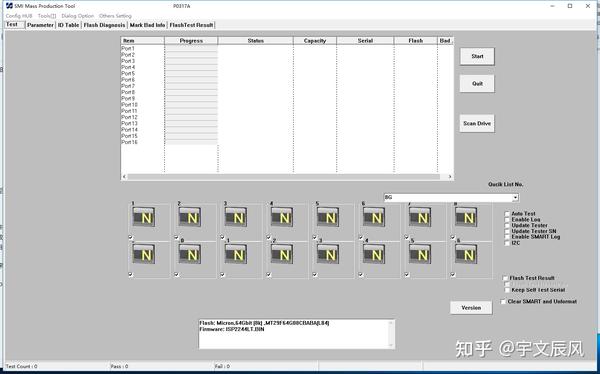Check the Update Tester SN option
The image size is (600, 374).
point(507,231)
